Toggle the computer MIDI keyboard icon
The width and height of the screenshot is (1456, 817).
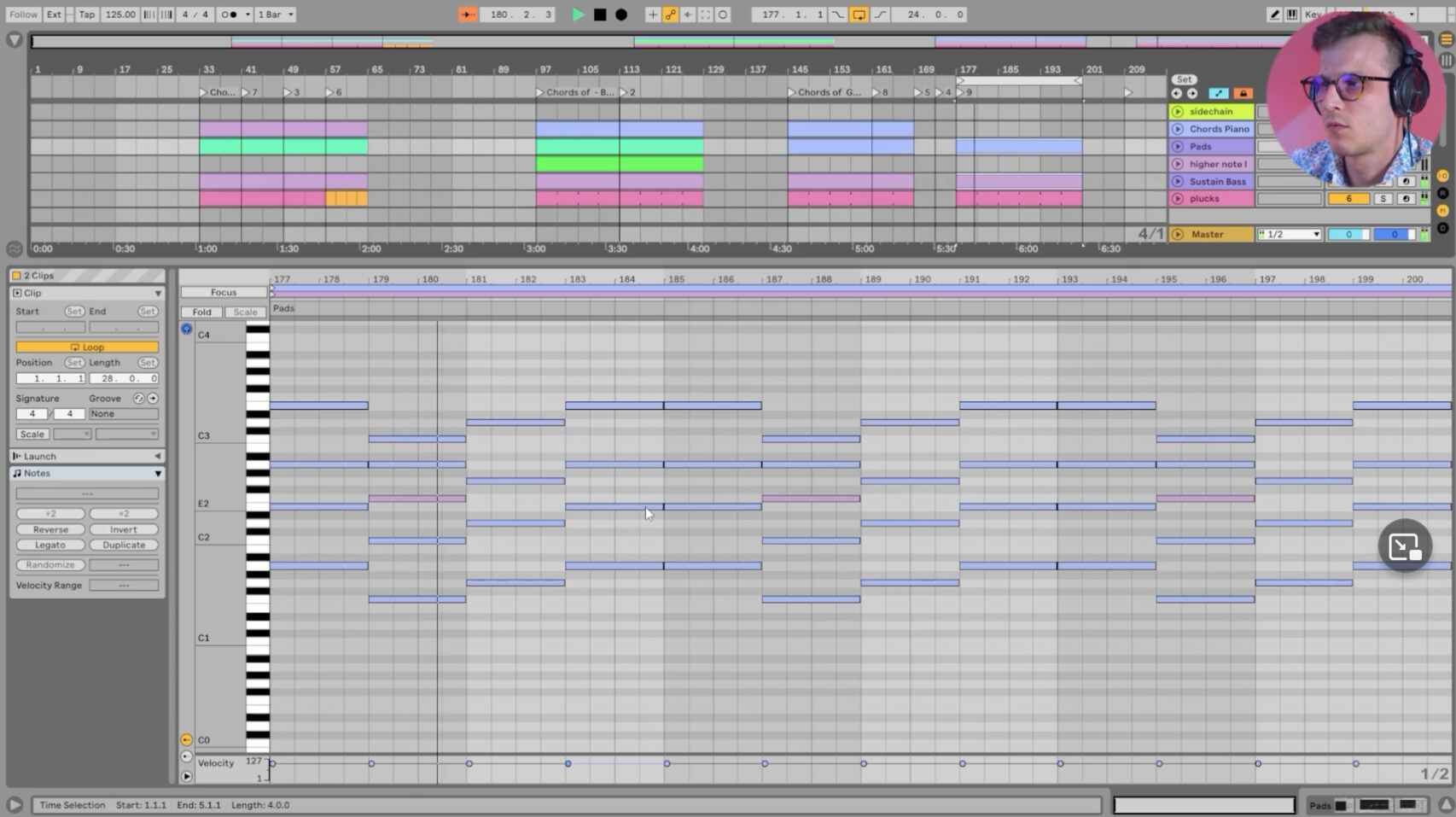click(1292, 15)
